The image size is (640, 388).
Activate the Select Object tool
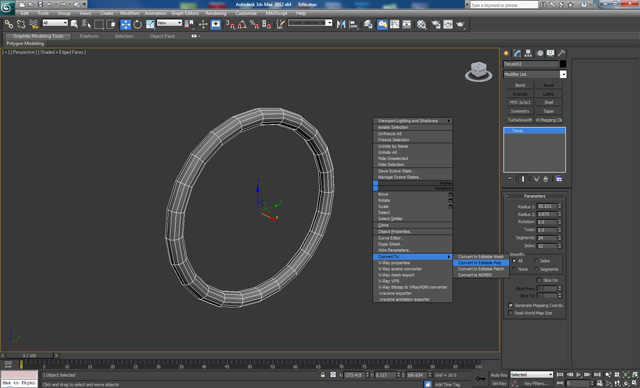[x=74, y=24]
